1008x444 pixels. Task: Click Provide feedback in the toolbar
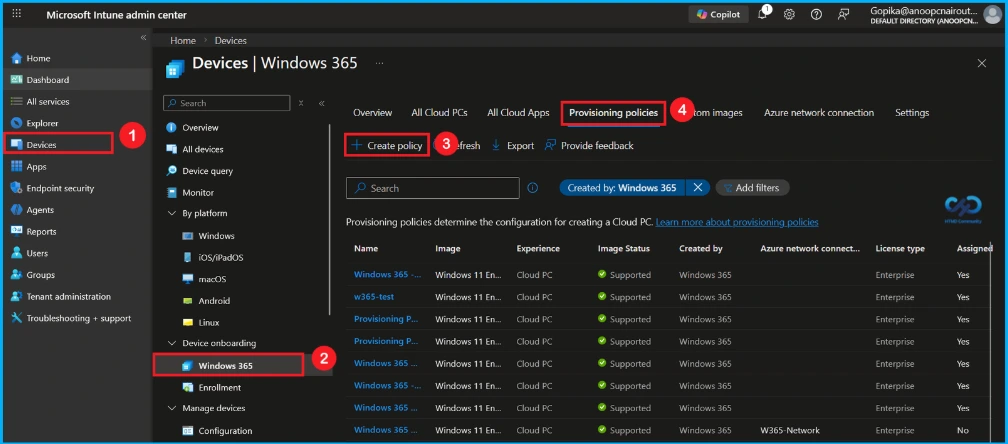pos(590,146)
